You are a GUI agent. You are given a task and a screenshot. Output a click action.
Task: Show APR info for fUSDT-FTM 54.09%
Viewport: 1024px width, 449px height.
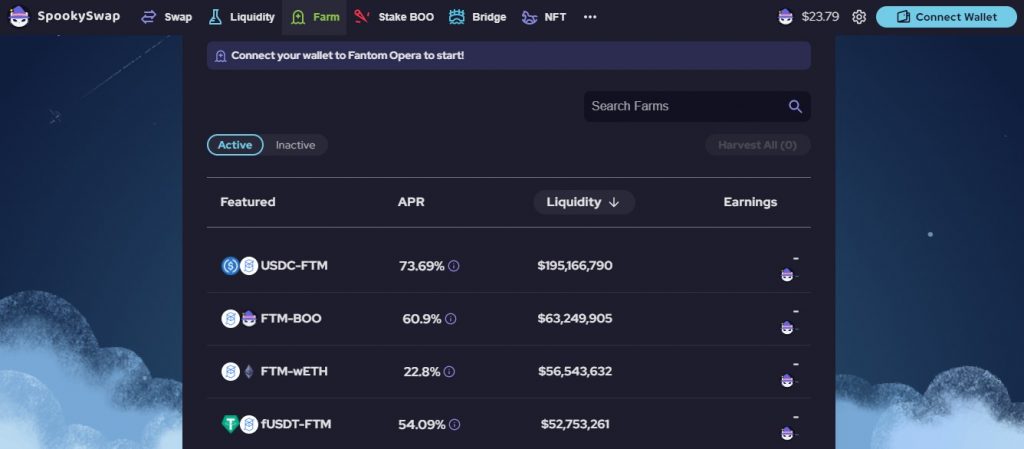tap(455, 424)
